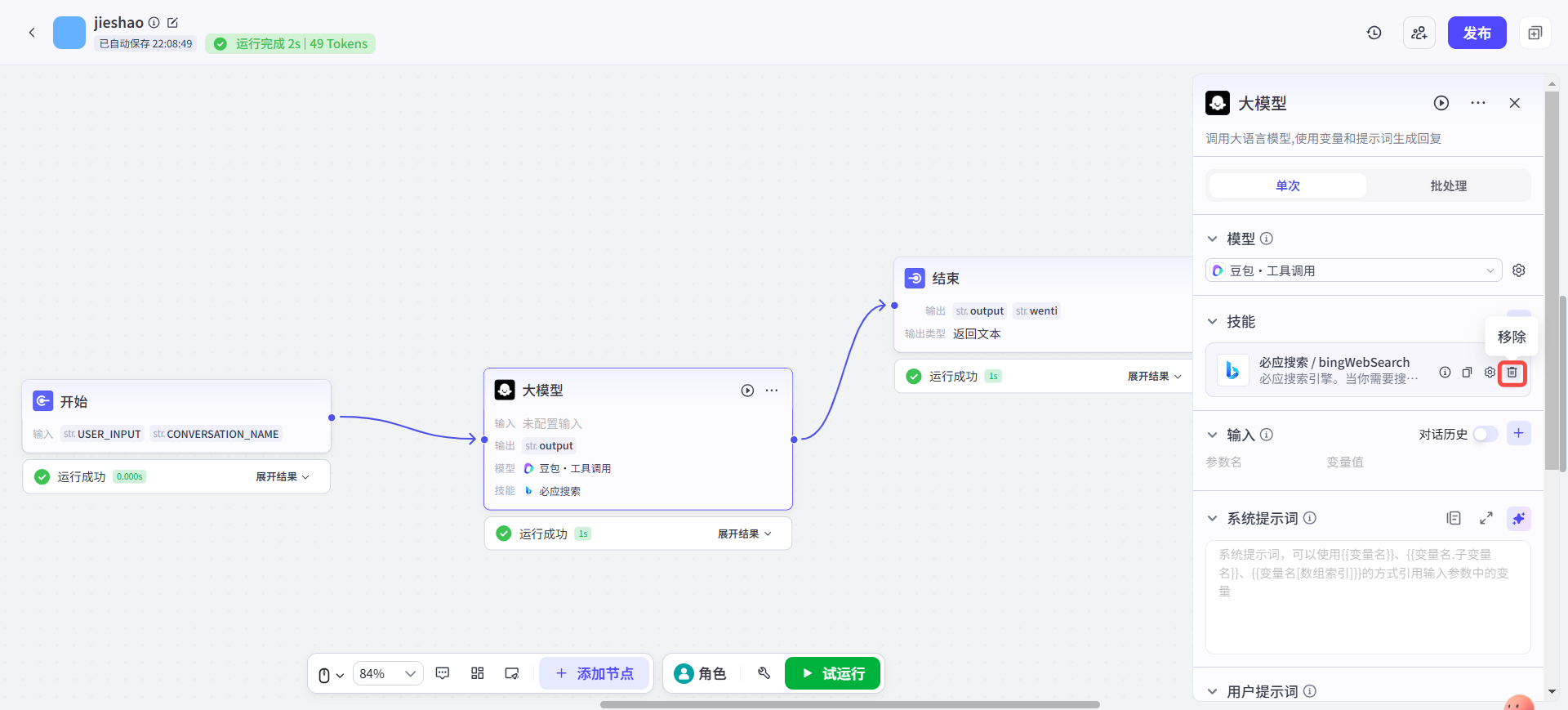The height and width of the screenshot is (710, 1568).
Task: Collapse the 模型 section
Action: coord(1213,239)
